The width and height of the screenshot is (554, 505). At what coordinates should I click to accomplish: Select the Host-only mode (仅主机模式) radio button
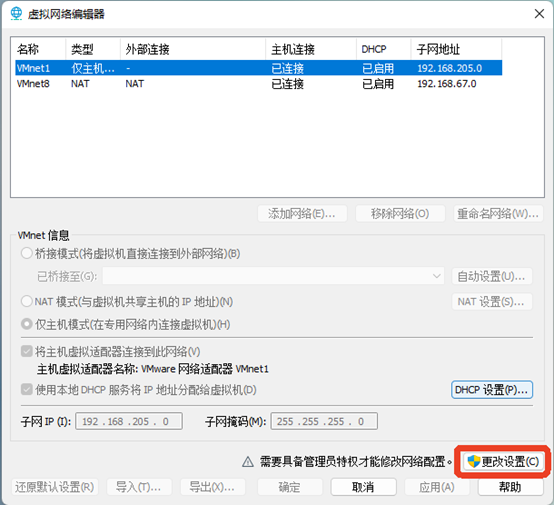(27, 324)
